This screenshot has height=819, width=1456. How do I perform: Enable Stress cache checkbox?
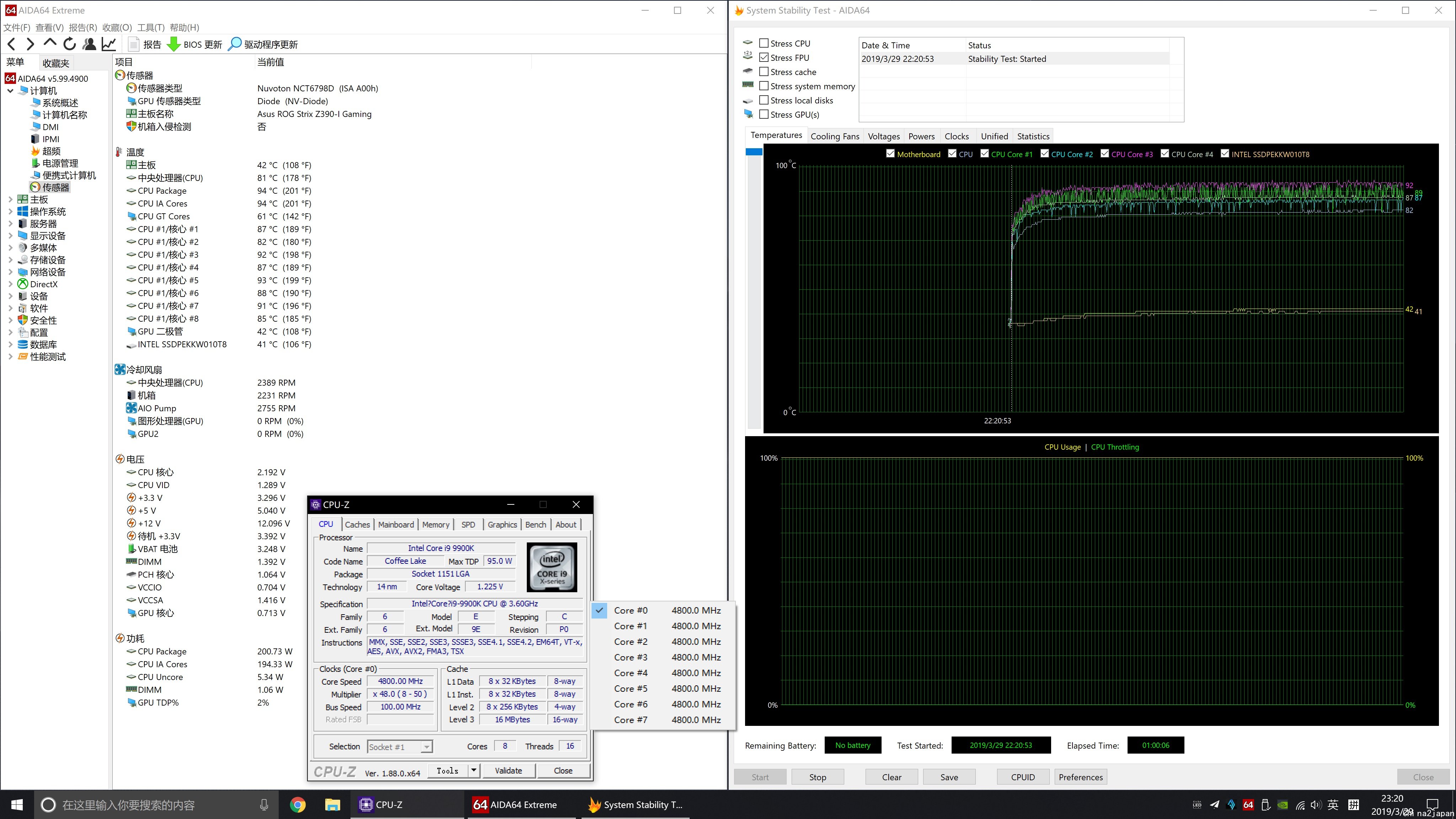click(x=764, y=71)
